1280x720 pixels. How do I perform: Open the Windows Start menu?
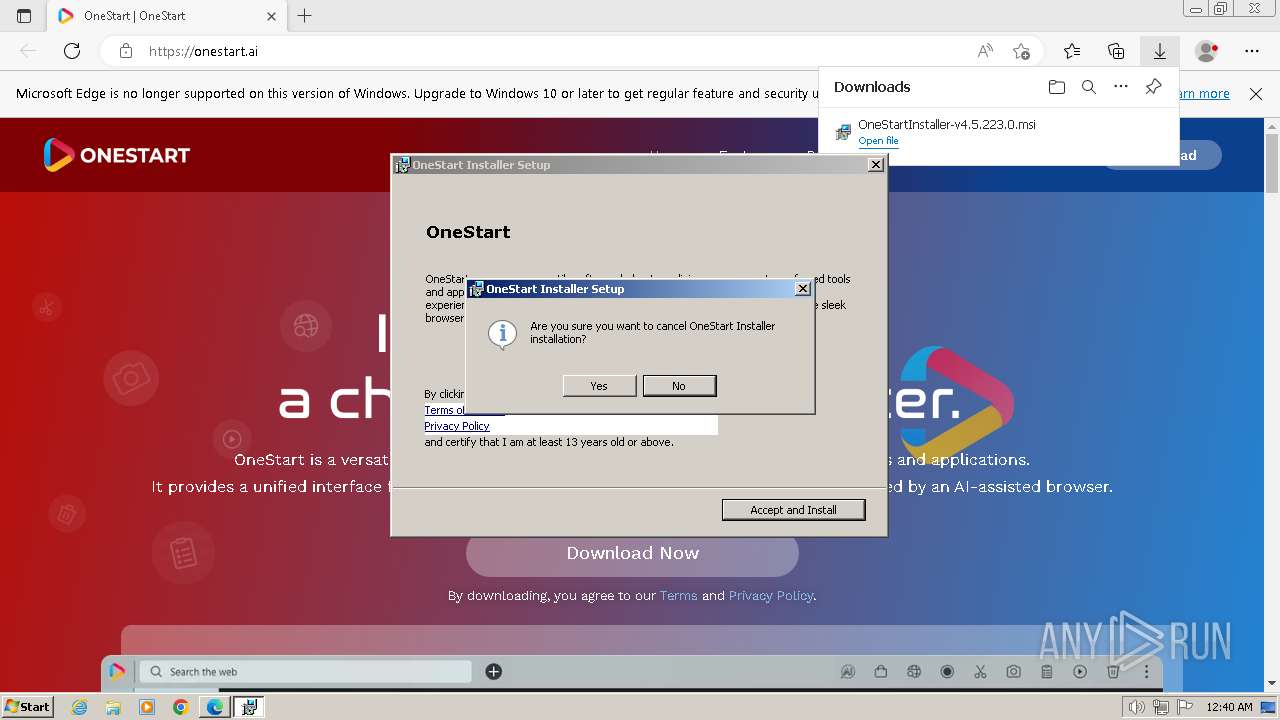pos(27,707)
